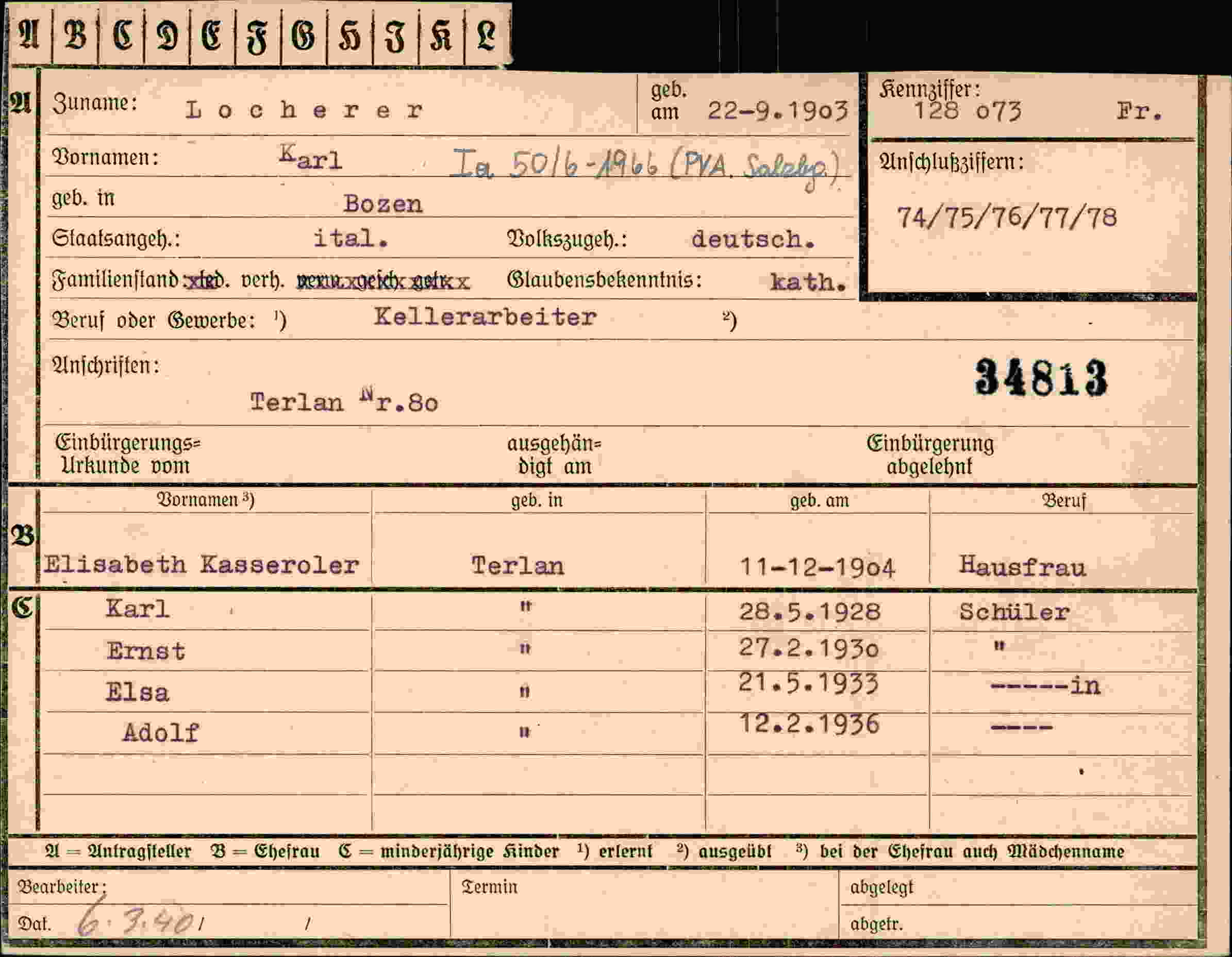Select the child row Ernst
Screen dimensions: 1232x957
click(x=618, y=650)
